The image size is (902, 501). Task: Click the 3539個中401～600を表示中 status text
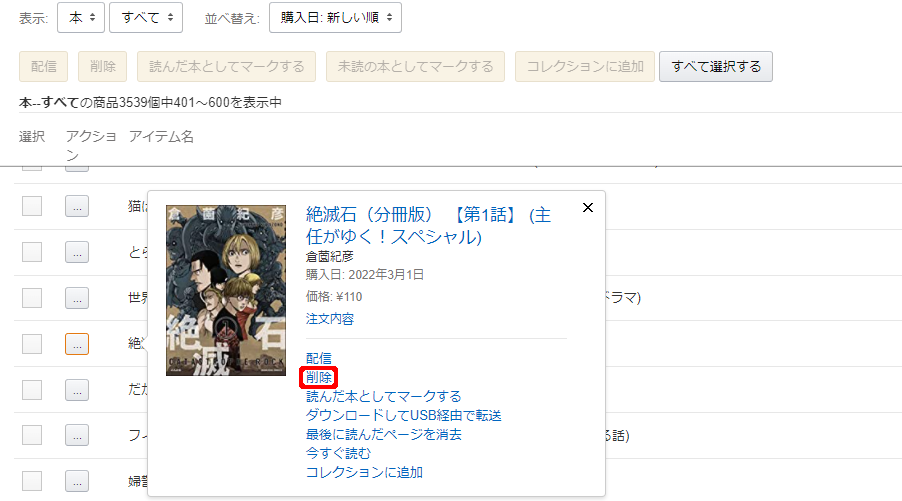200,102
